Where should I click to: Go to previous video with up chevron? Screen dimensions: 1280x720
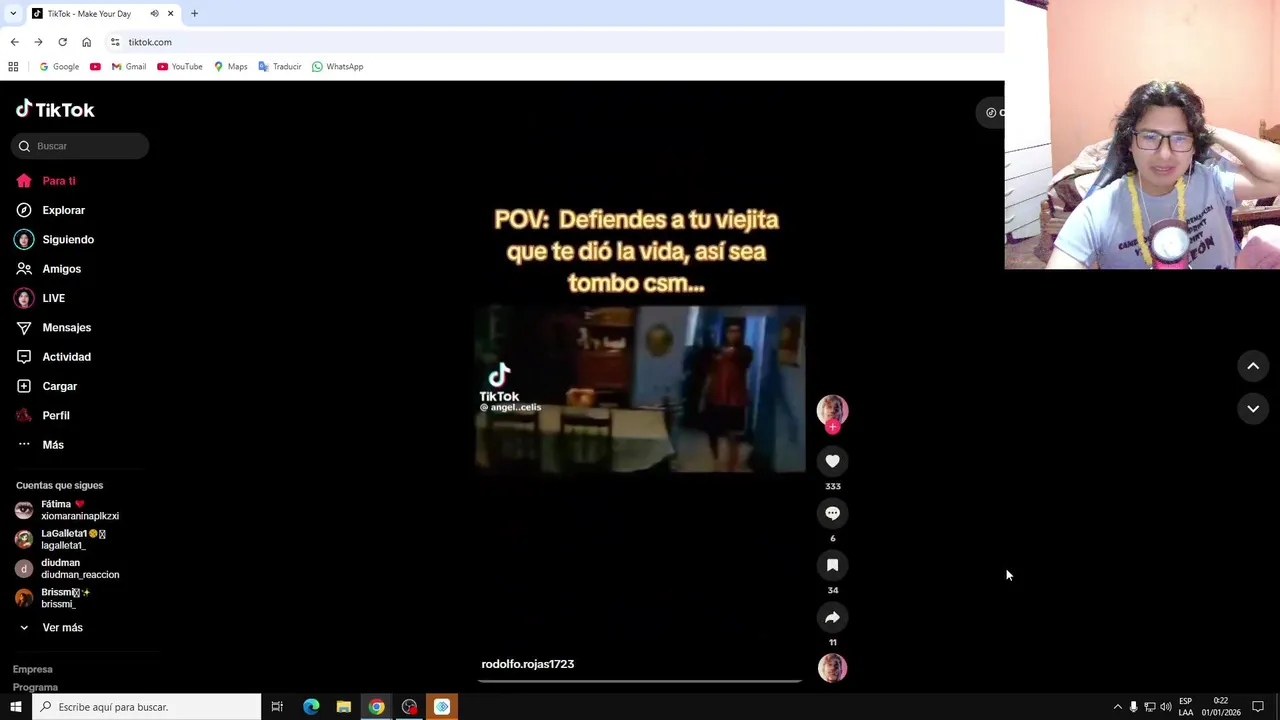(x=1253, y=366)
